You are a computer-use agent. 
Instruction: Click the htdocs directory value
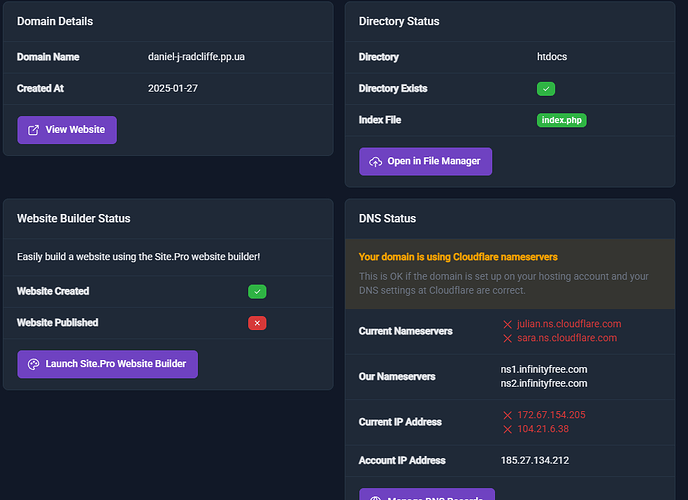pyautogui.click(x=552, y=57)
